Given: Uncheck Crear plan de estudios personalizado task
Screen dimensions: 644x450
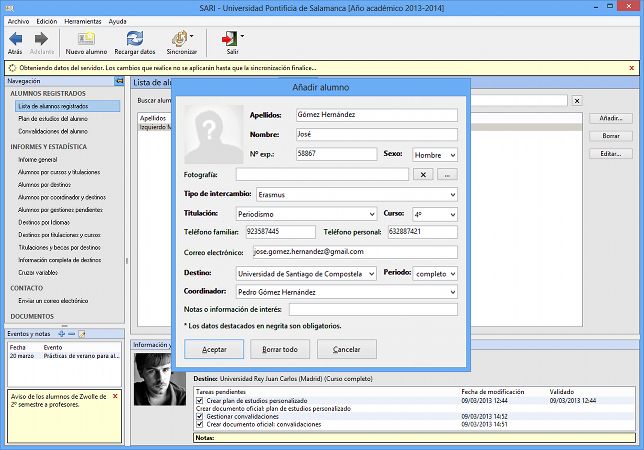Looking at the screenshot, I should (200, 400).
